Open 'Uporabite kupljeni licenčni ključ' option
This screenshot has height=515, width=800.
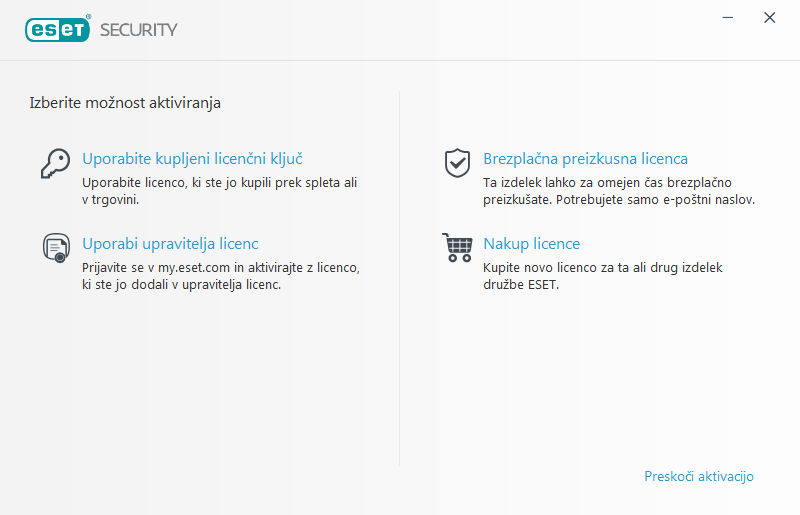coord(192,159)
